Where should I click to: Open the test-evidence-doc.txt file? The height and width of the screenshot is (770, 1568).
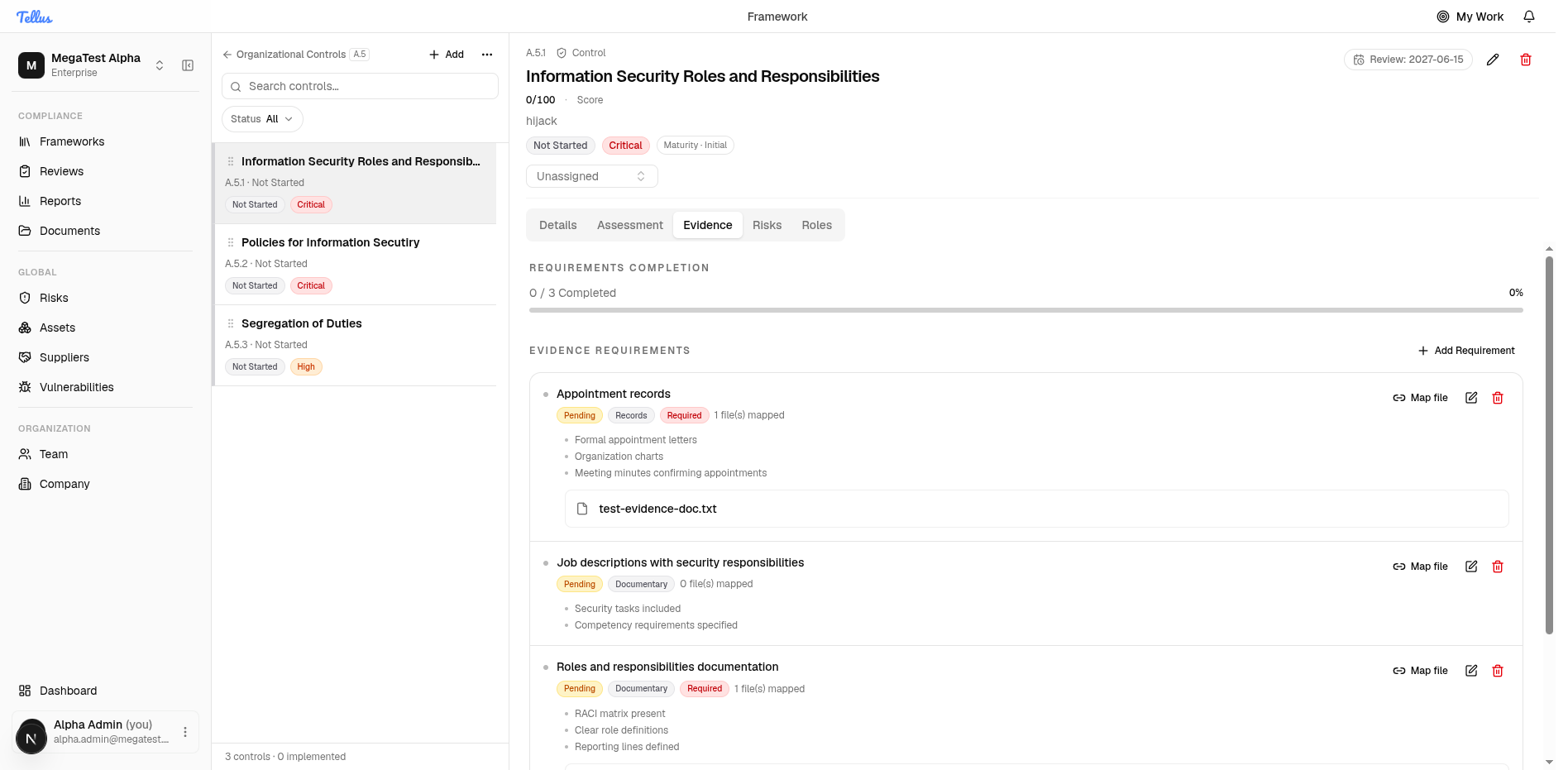(1037, 509)
